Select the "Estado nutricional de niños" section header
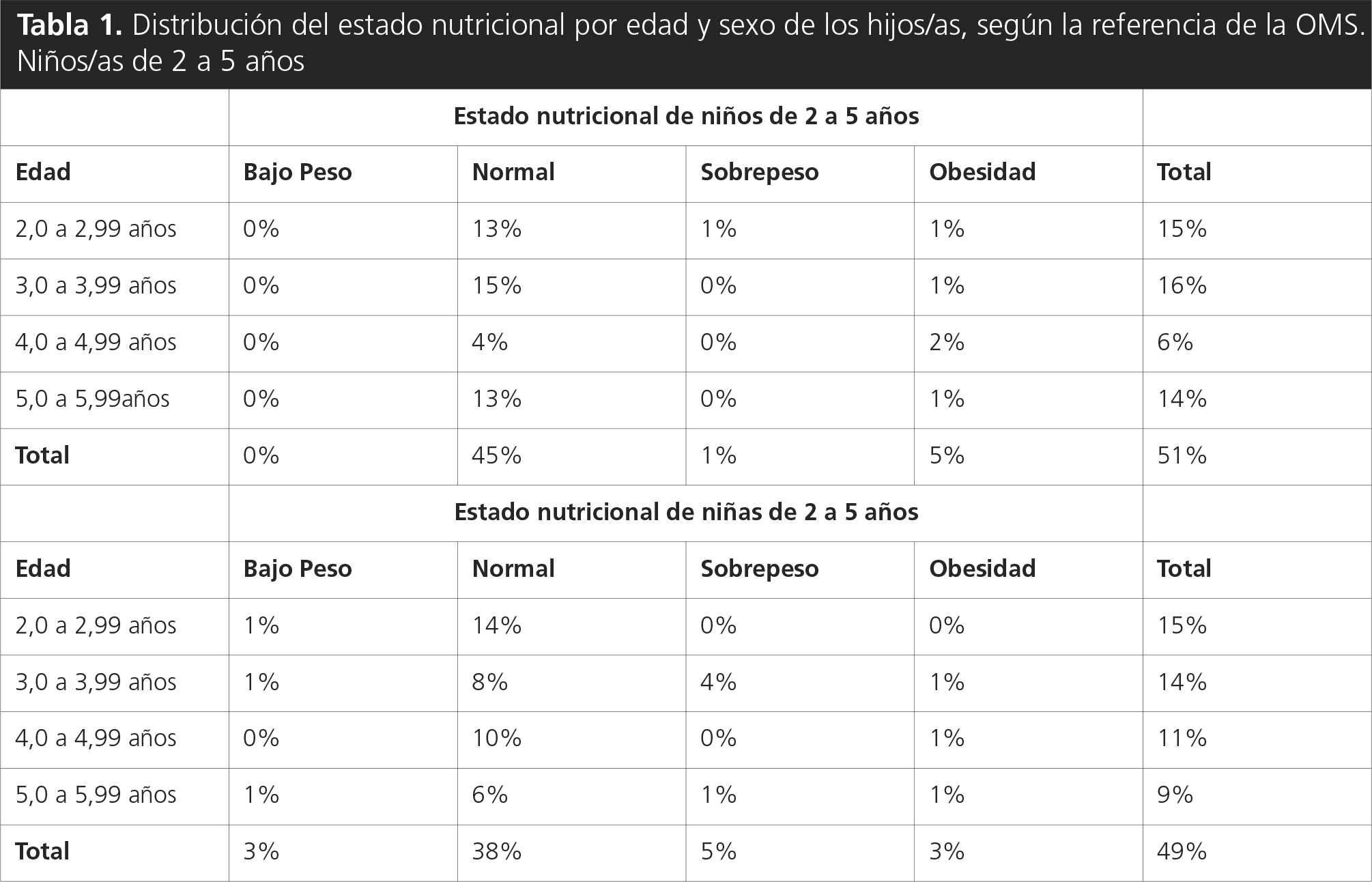Viewport: 1372px width, 882px height. click(x=685, y=117)
